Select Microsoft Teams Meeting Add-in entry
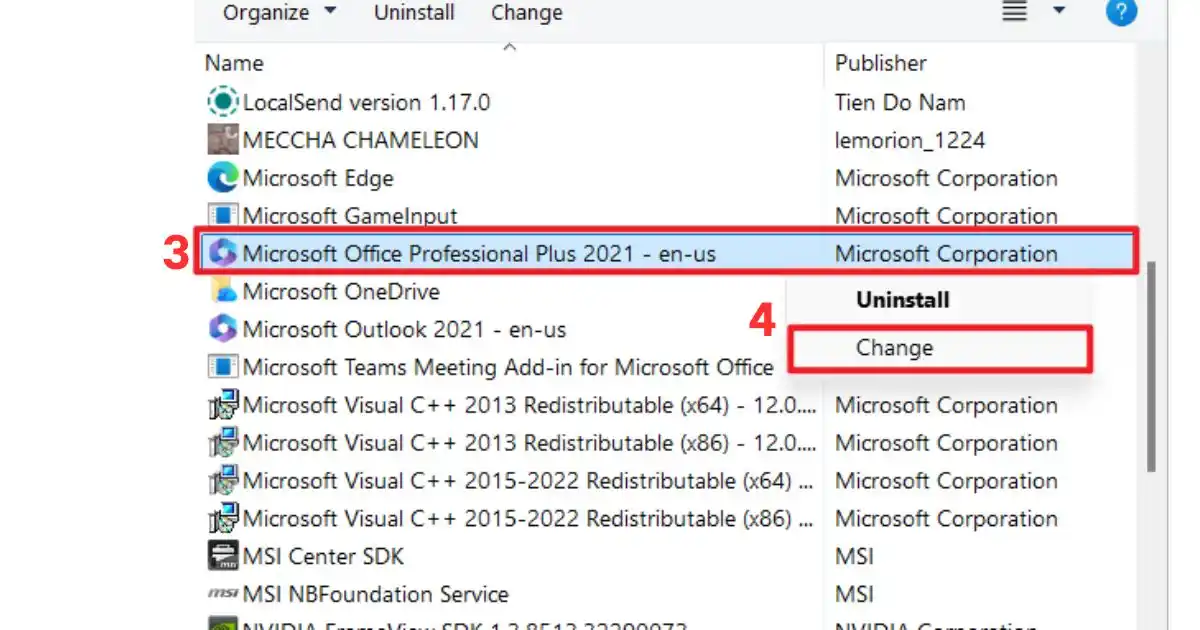 508,367
